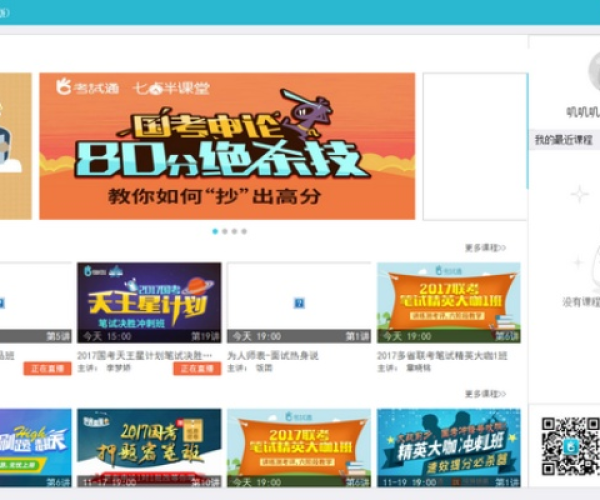This screenshot has width=600, height=500.
Task: Open the cut-off High course thumbnail
Action: [36, 448]
